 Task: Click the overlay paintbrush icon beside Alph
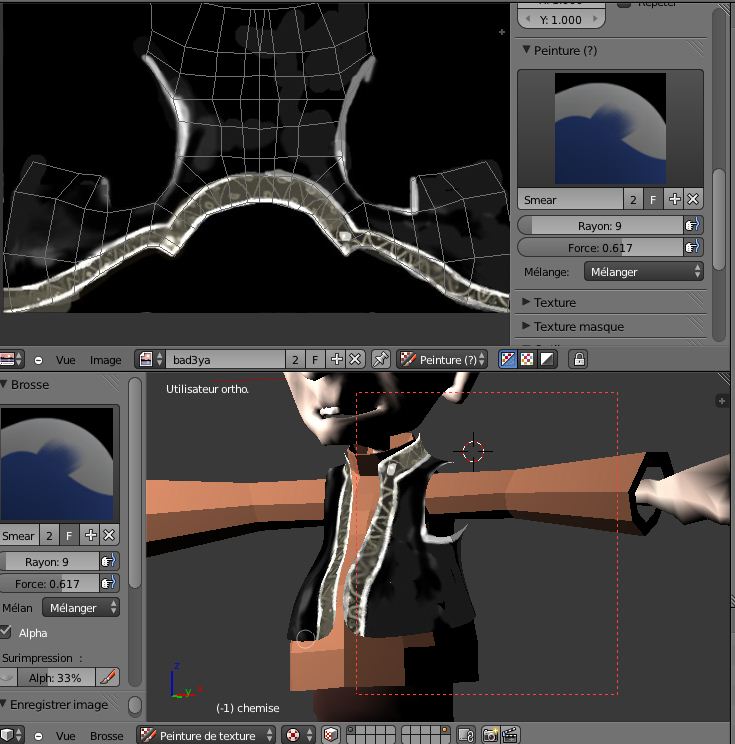point(109,677)
